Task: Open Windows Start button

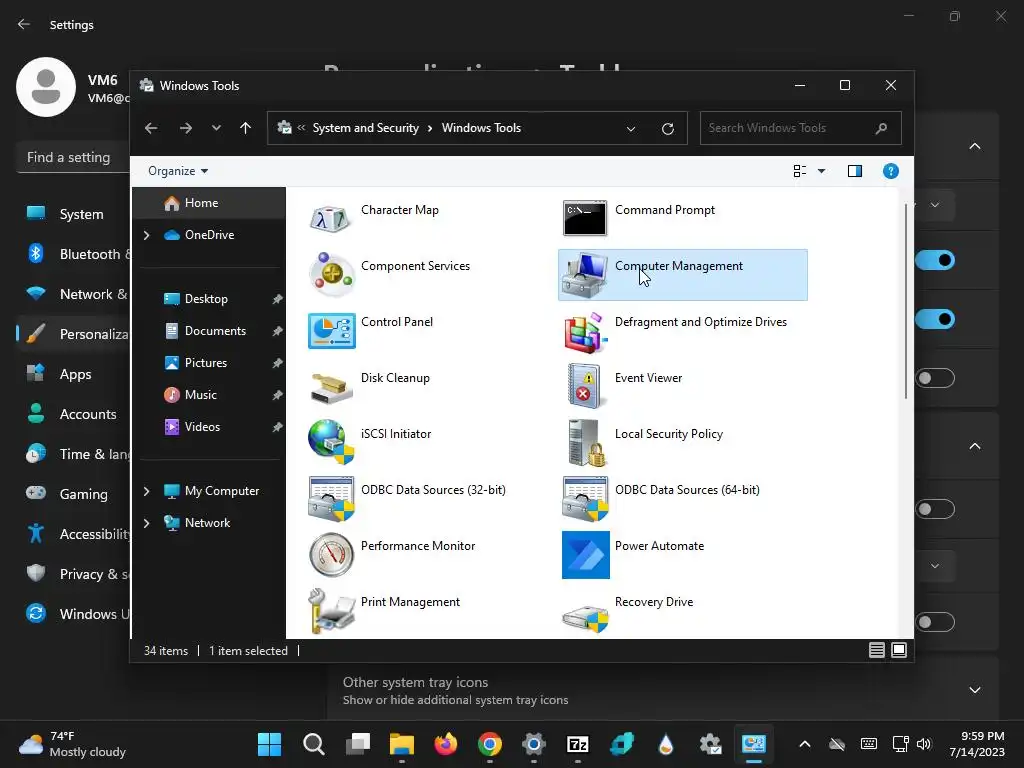Action: click(x=269, y=744)
